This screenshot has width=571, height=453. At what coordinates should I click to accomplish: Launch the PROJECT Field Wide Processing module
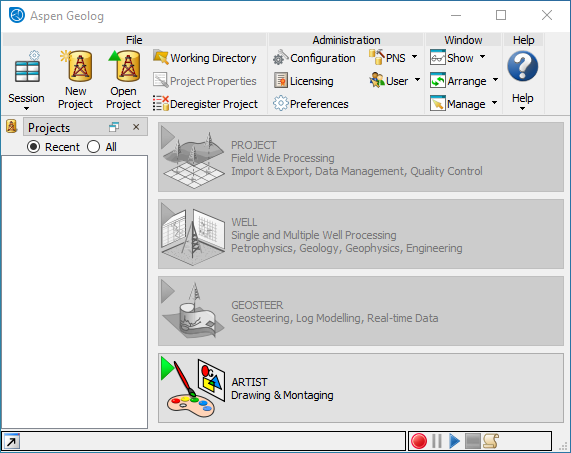pos(361,157)
